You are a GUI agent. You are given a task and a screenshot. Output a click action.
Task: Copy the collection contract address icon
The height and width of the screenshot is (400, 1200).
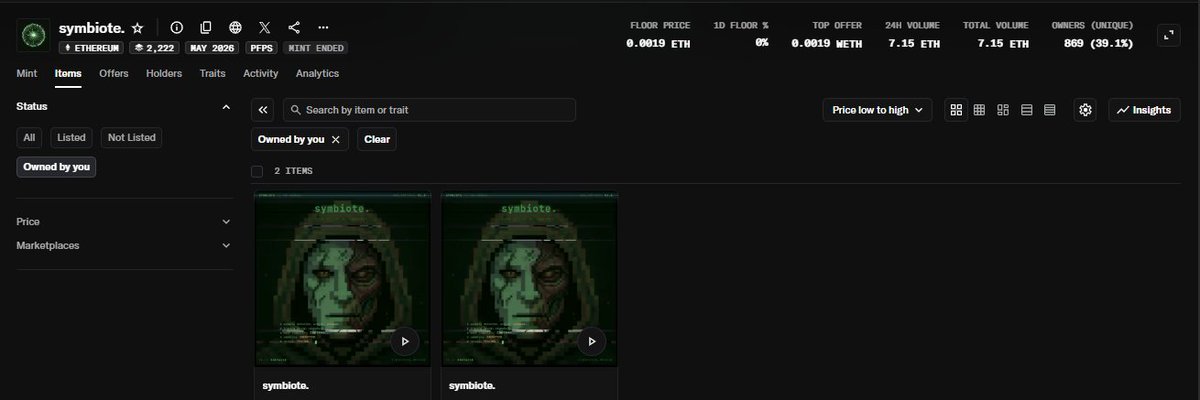[x=206, y=28]
